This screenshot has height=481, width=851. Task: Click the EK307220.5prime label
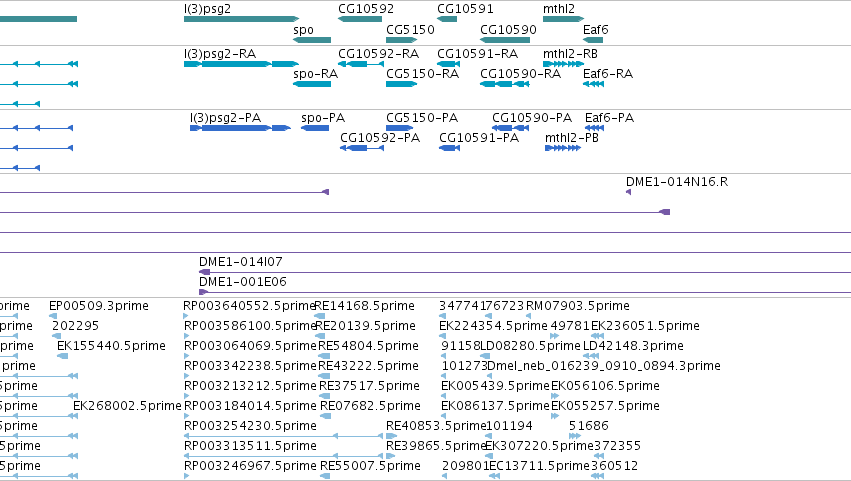pyautogui.click(x=539, y=446)
